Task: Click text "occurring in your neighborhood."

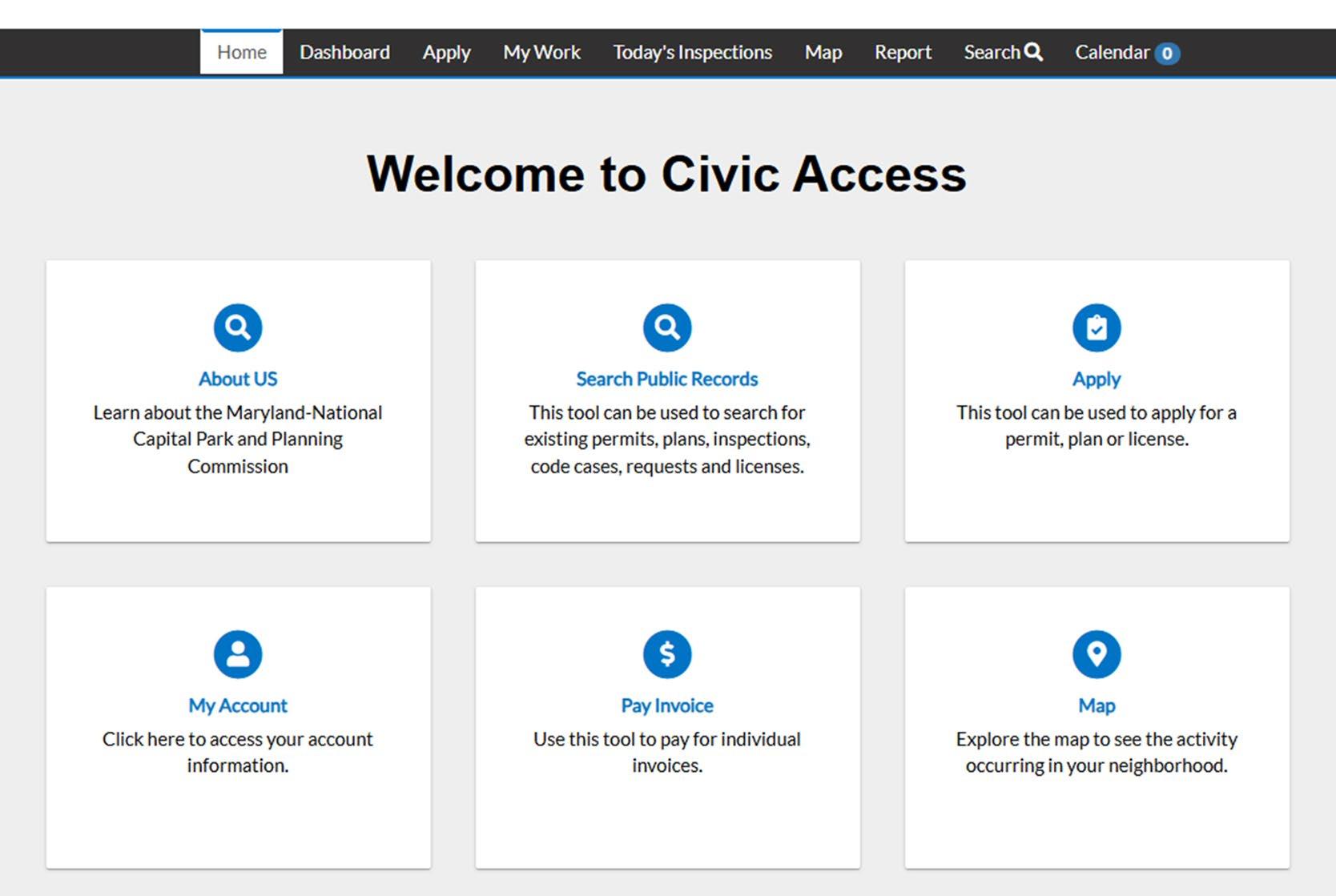Action: [1097, 765]
